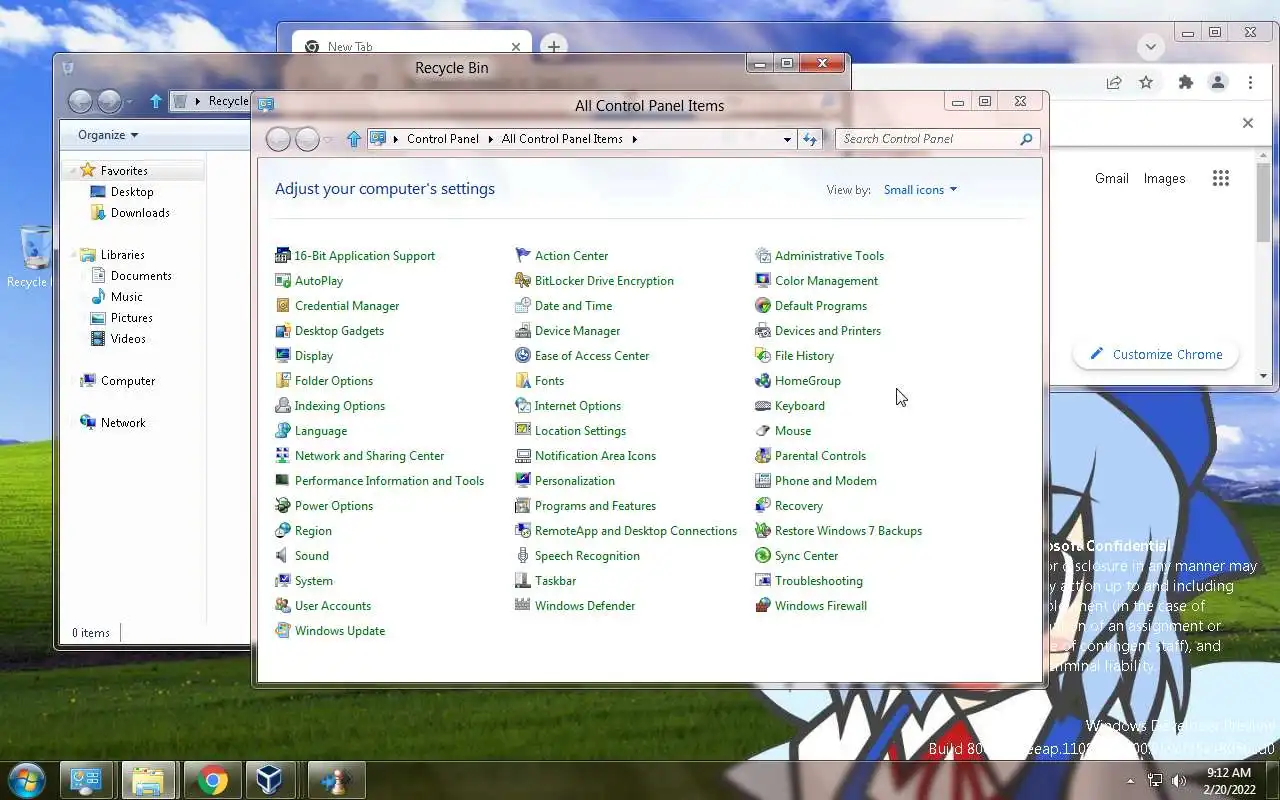The image size is (1280, 800).
Task: Open Chrome three-dot menu
Action: coord(1250,83)
